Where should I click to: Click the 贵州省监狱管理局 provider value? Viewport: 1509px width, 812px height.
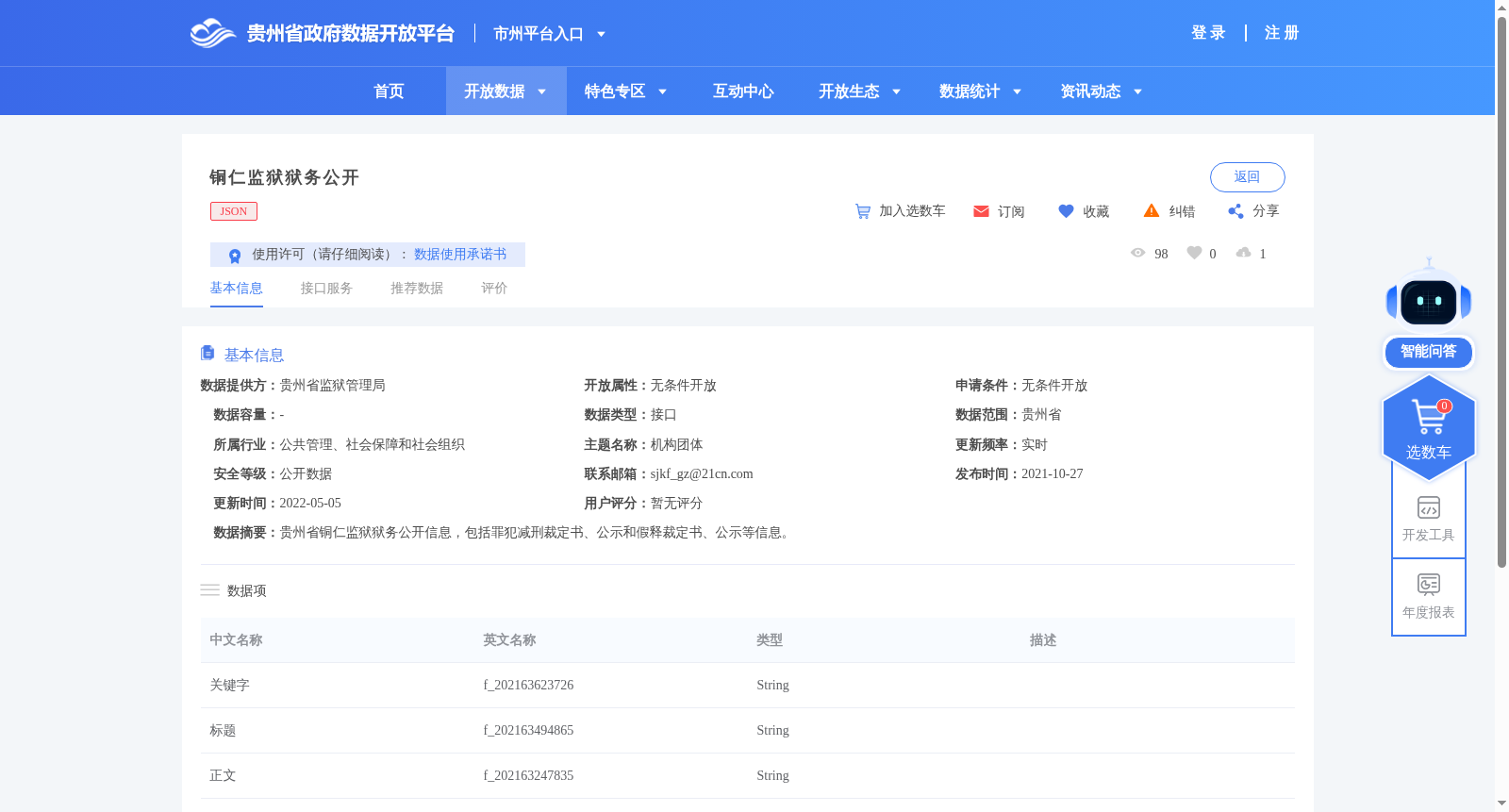(332, 386)
